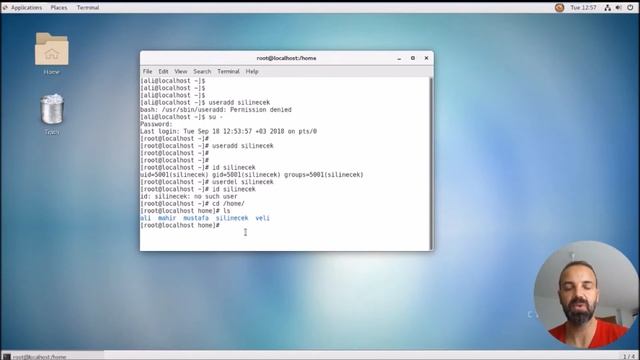Viewport: 640px width, 360px height.
Task: Click the 'Permission denied' error line
Action: click(216, 110)
